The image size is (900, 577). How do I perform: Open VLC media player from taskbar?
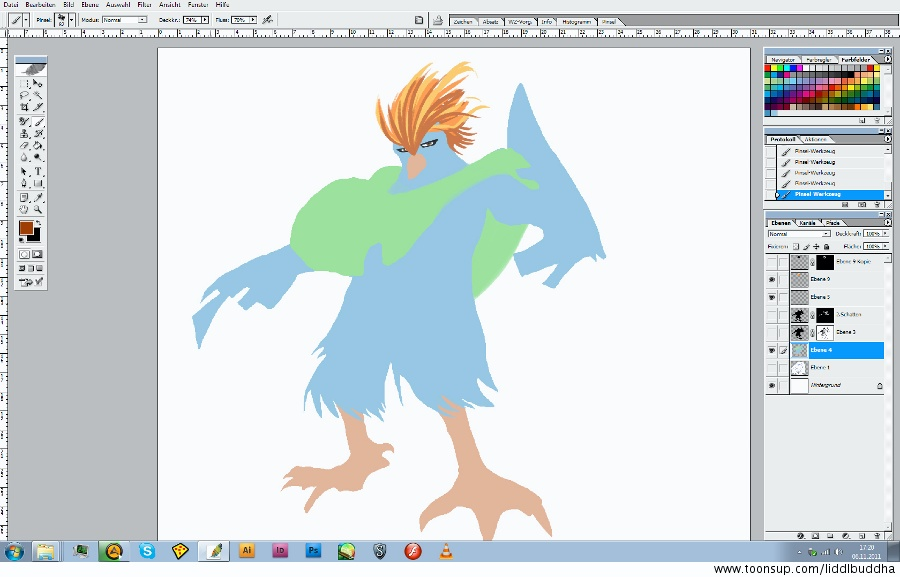(x=445, y=552)
